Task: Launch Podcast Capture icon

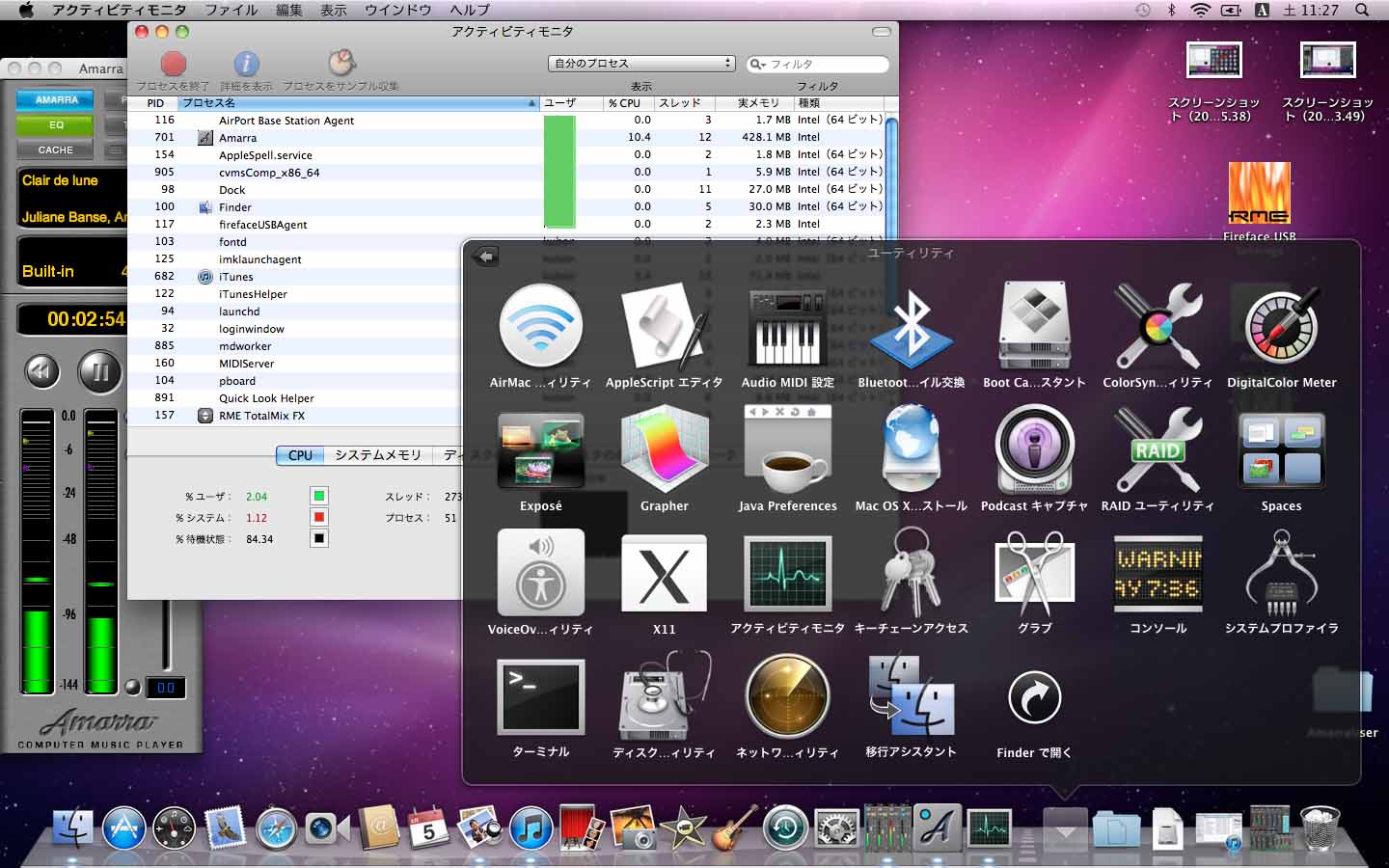Action: [x=1034, y=450]
